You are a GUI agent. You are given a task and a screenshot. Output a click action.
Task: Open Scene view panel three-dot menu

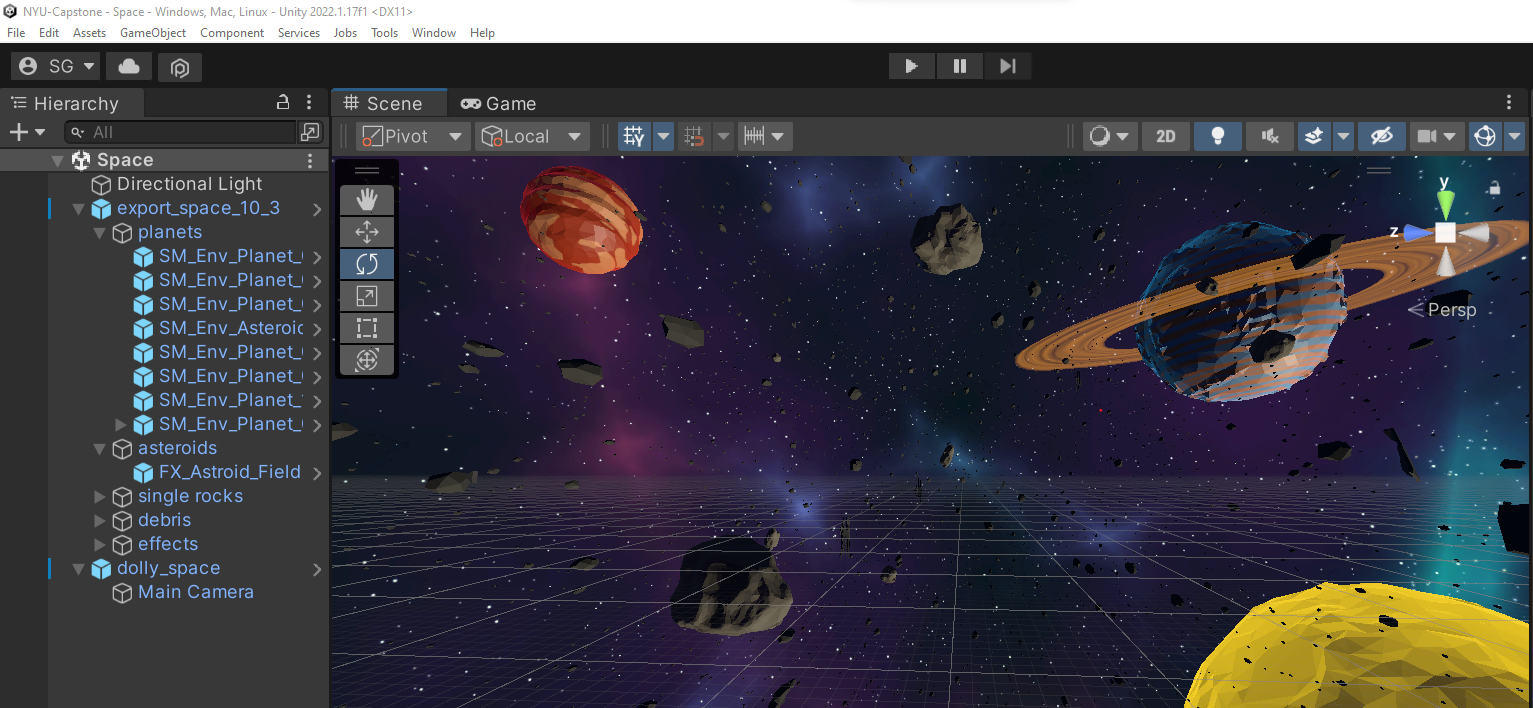click(1509, 102)
